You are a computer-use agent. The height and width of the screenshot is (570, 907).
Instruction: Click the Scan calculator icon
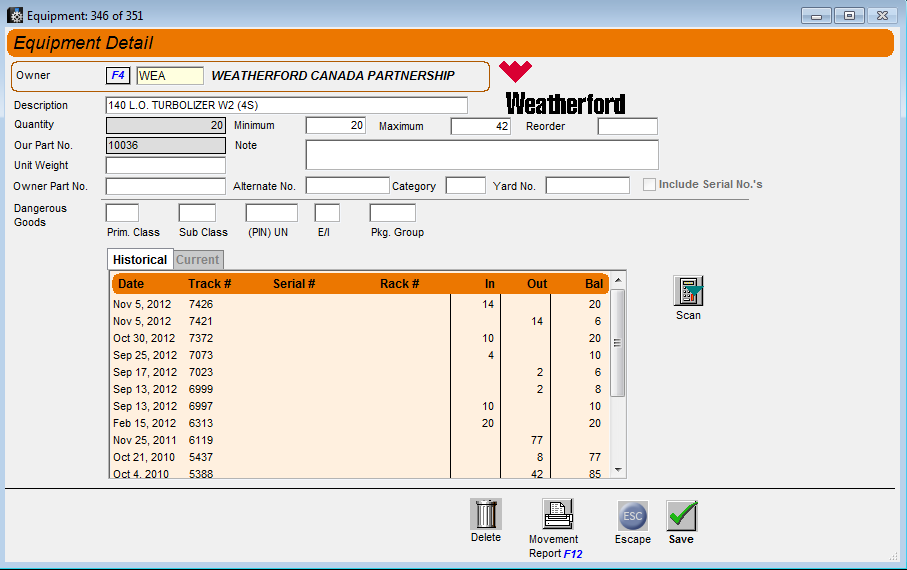tap(688, 291)
